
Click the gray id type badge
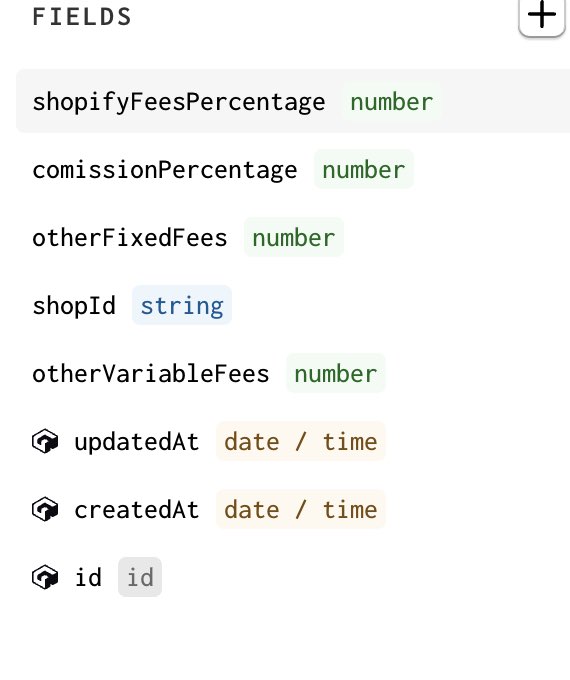140,577
